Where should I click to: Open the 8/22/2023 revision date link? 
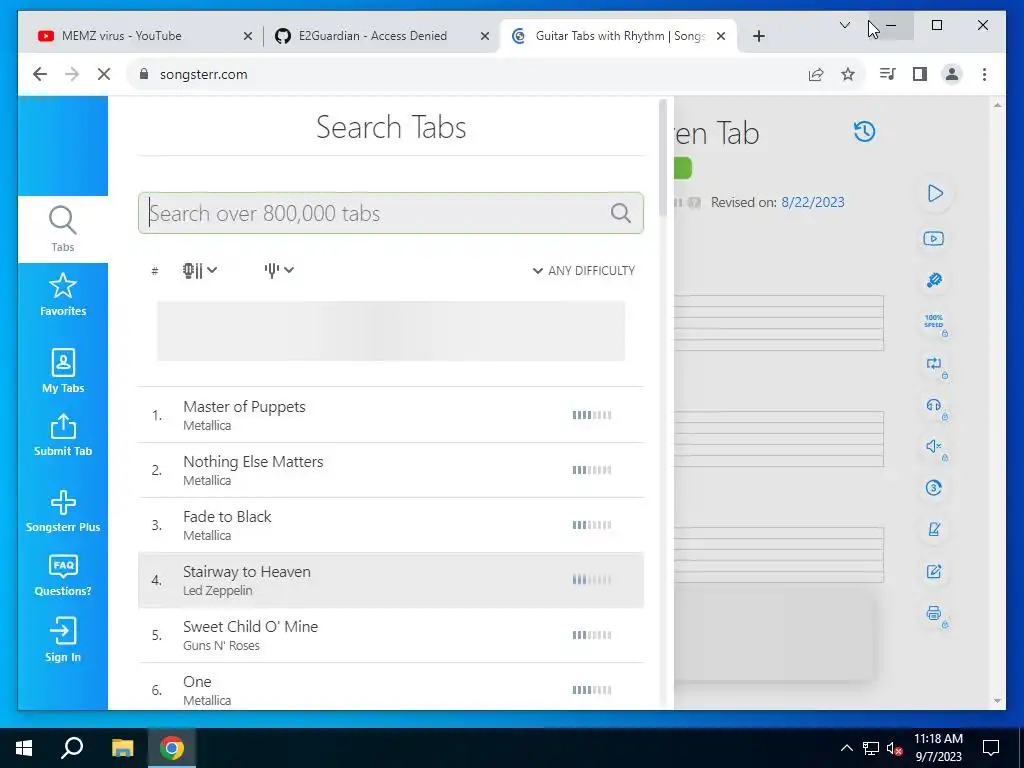812,202
